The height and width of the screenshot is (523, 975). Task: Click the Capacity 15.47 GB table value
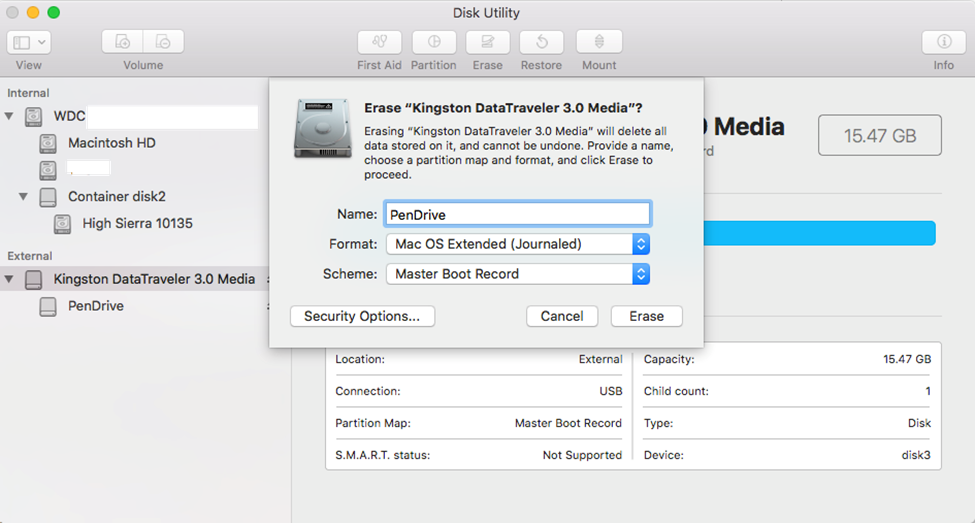[x=907, y=359]
